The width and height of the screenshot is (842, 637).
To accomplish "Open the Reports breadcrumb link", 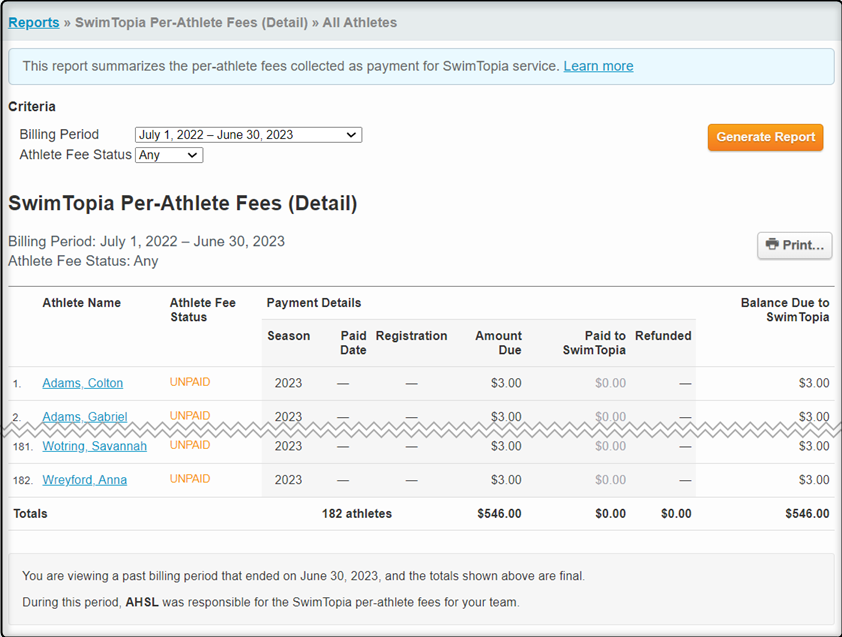I will (x=33, y=22).
